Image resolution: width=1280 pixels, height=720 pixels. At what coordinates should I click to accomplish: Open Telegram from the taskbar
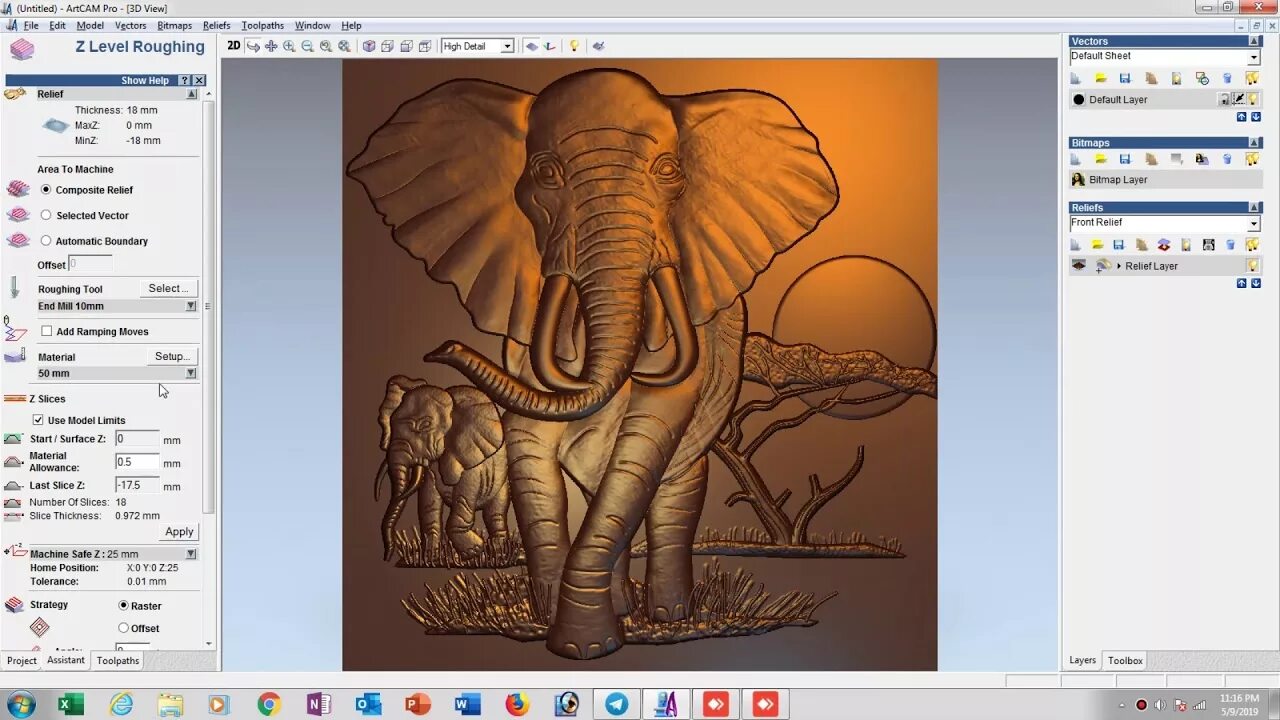[617, 704]
